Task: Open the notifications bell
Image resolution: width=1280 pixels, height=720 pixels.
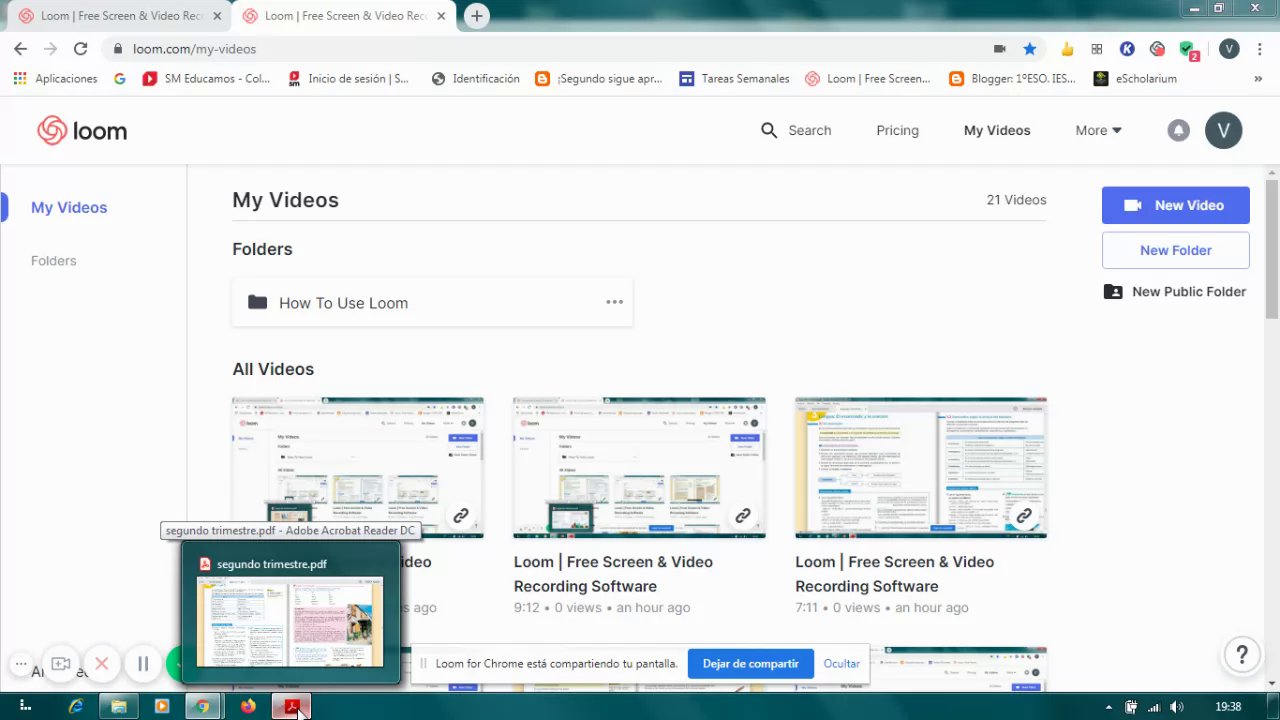Action: click(x=1179, y=130)
